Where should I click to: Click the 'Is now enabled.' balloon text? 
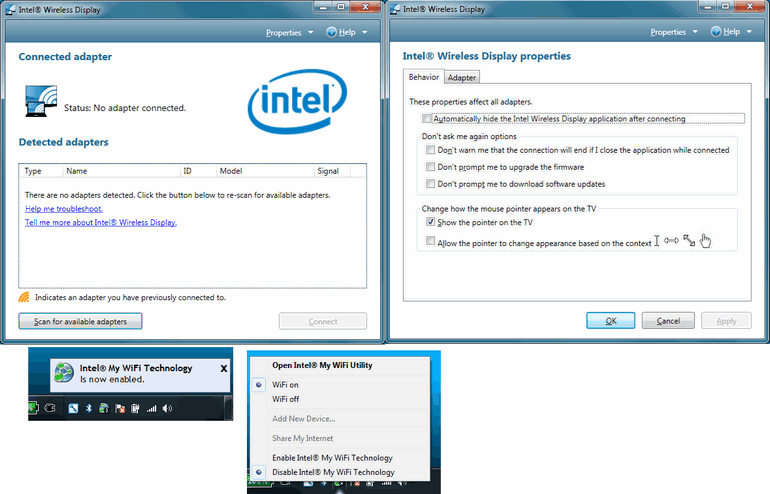coord(112,379)
